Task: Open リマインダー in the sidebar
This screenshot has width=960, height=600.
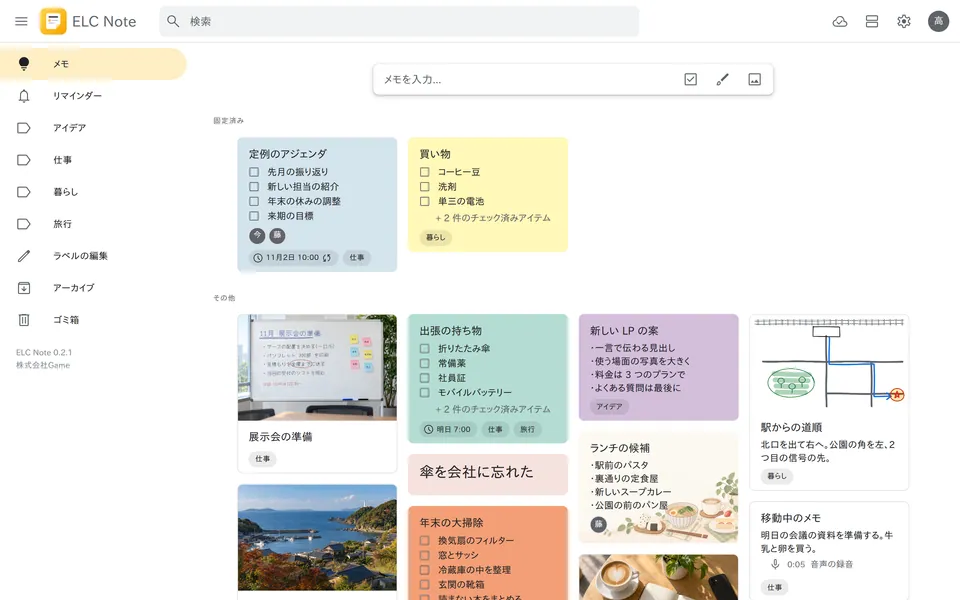Action: [x=93, y=96]
